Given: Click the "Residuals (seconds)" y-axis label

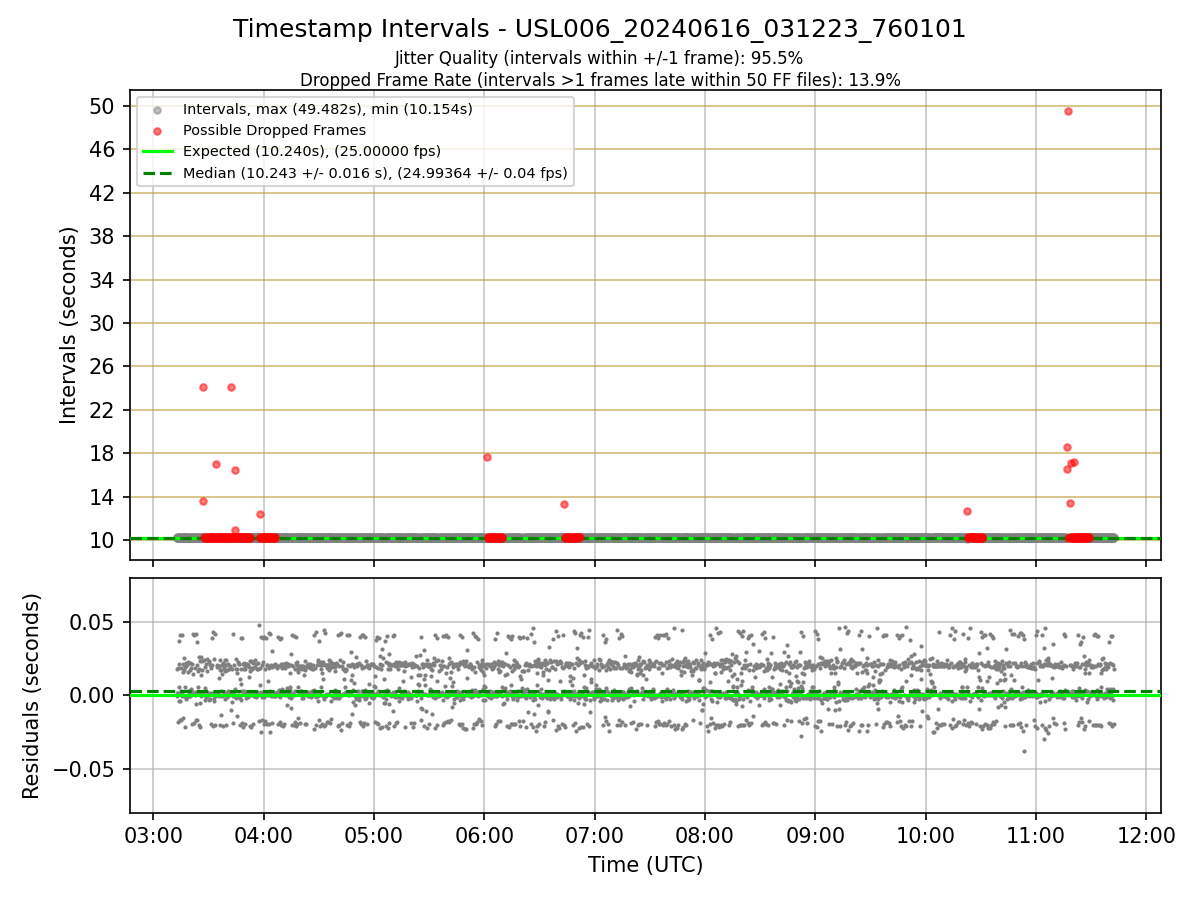Looking at the screenshot, I should (x=32, y=696).
